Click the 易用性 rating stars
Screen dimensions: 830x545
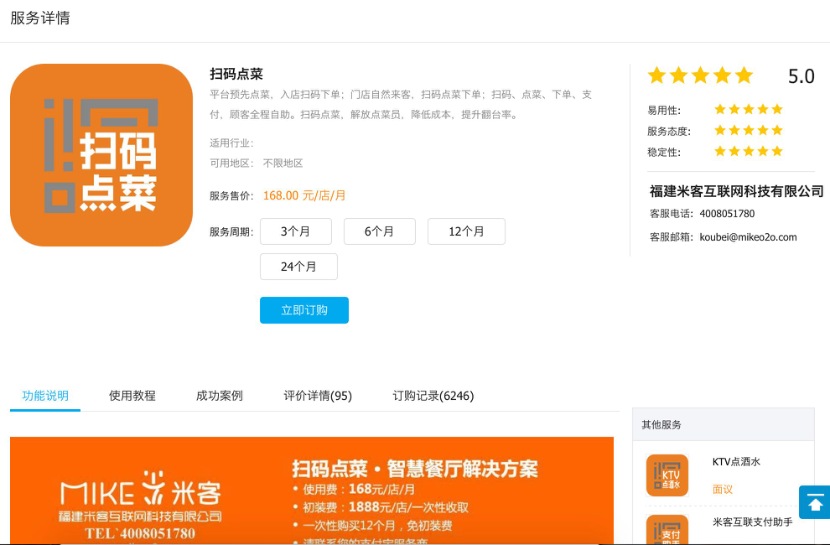click(748, 110)
